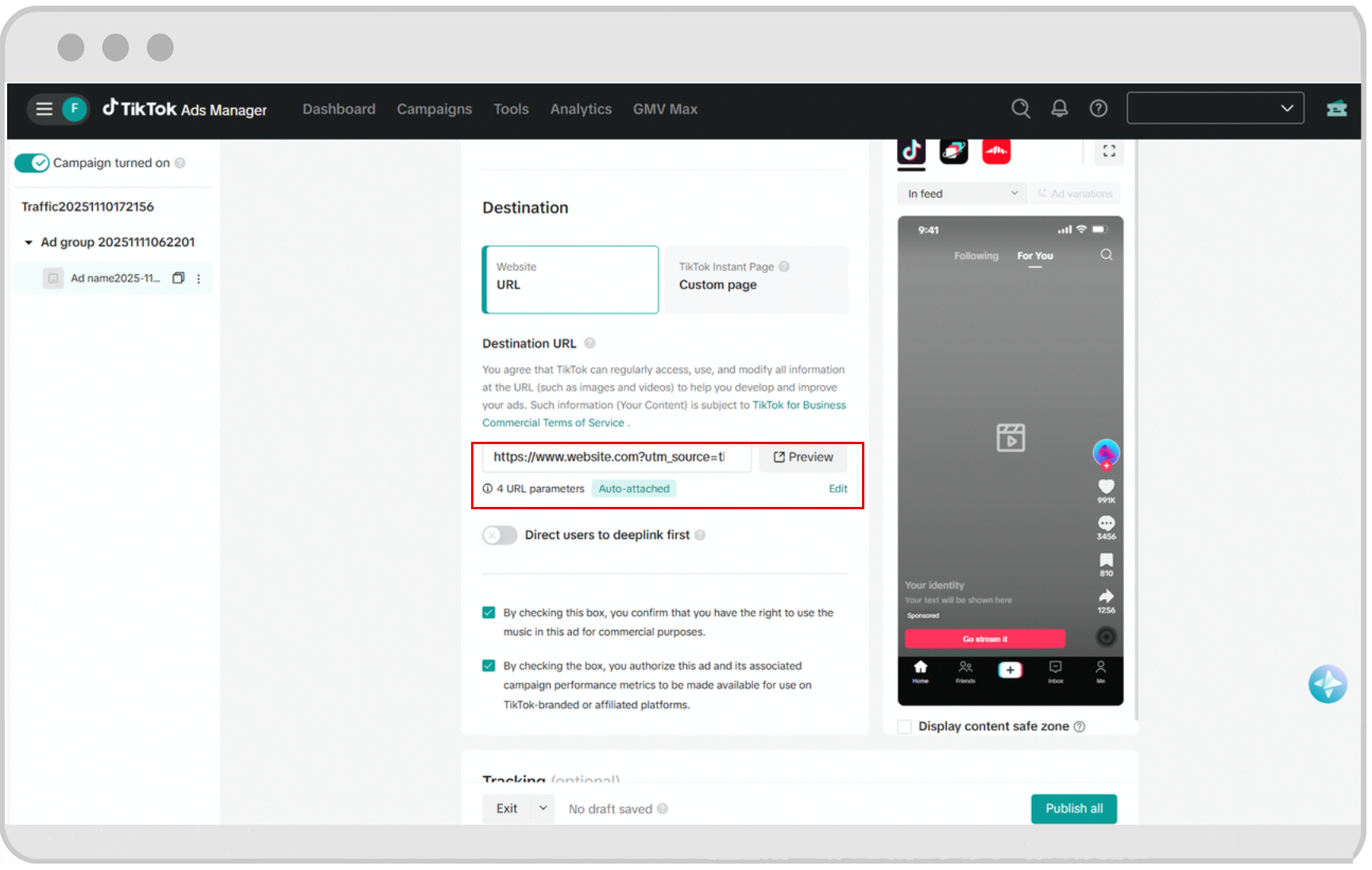Screen dimensions: 1372x870
Task: Check Display content safe zone
Action: point(904,725)
